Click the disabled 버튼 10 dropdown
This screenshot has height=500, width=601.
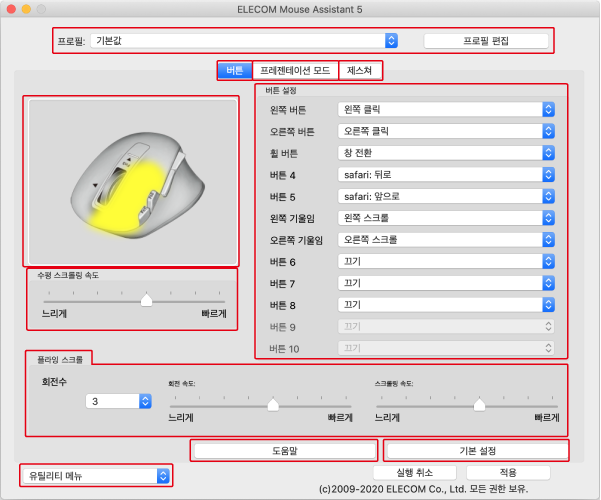[x=446, y=348]
